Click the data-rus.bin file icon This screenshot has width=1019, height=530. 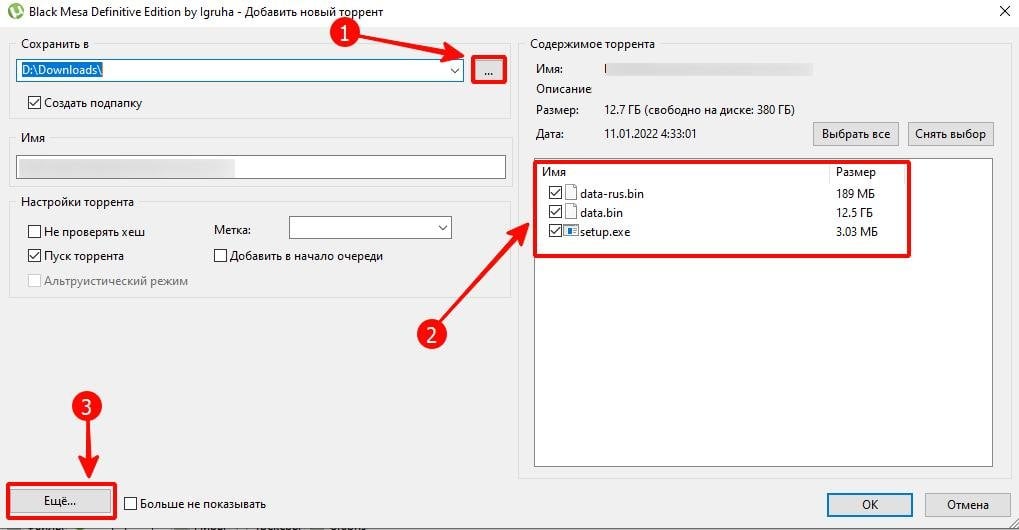pos(571,192)
